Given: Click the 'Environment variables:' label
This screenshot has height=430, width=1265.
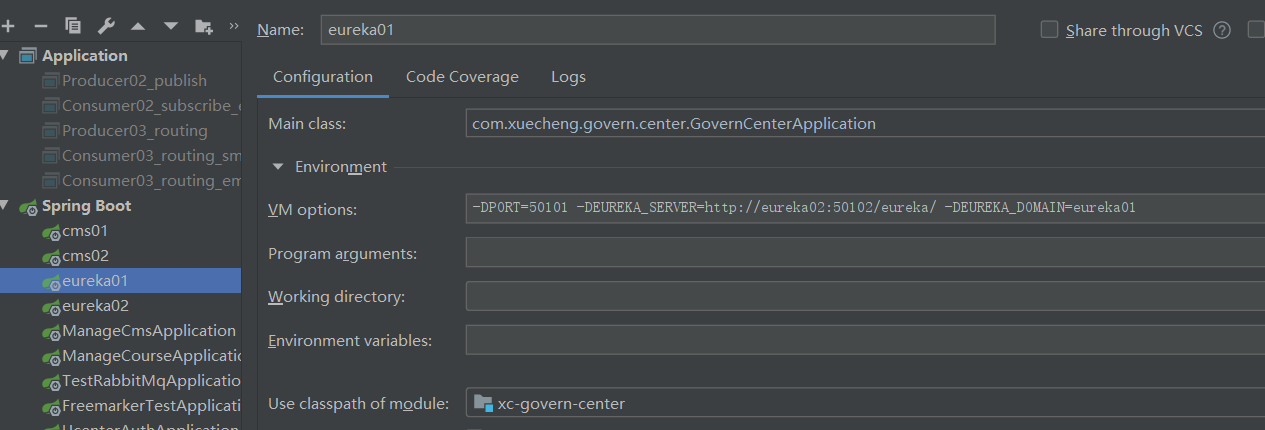Looking at the screenshot, I should coord(350,341).
